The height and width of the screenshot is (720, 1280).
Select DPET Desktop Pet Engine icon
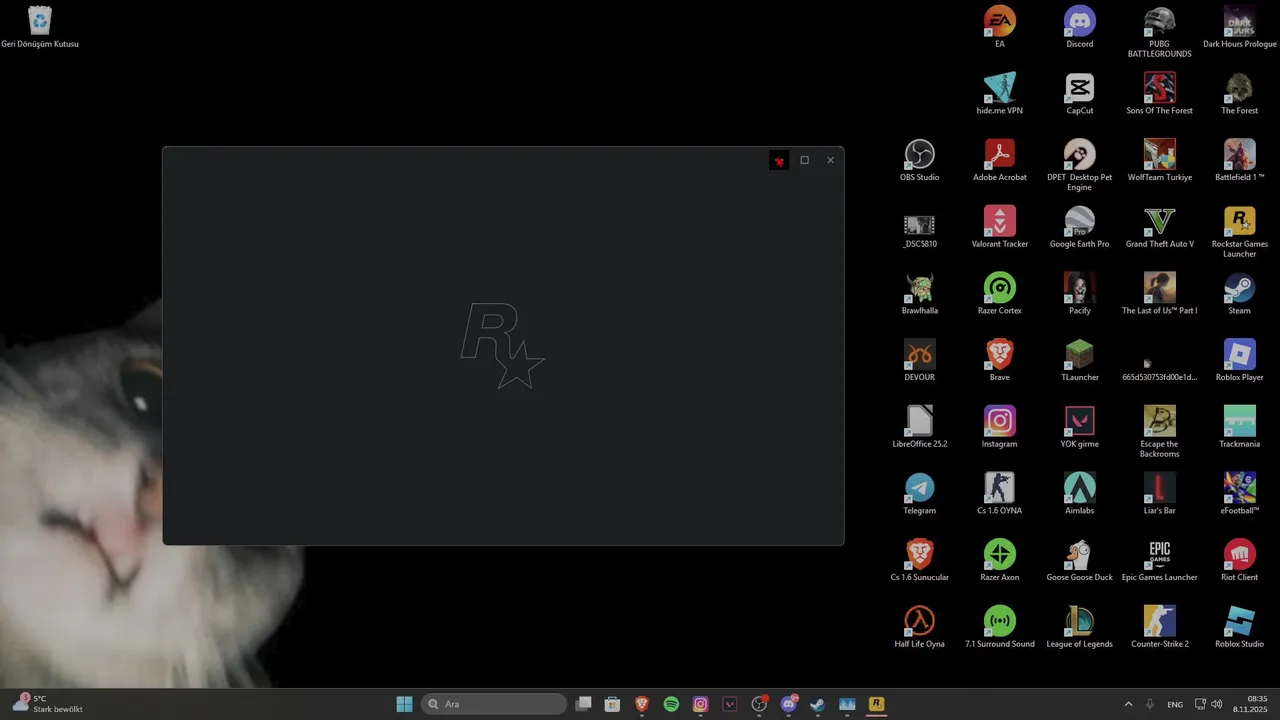click(1080, 165)
